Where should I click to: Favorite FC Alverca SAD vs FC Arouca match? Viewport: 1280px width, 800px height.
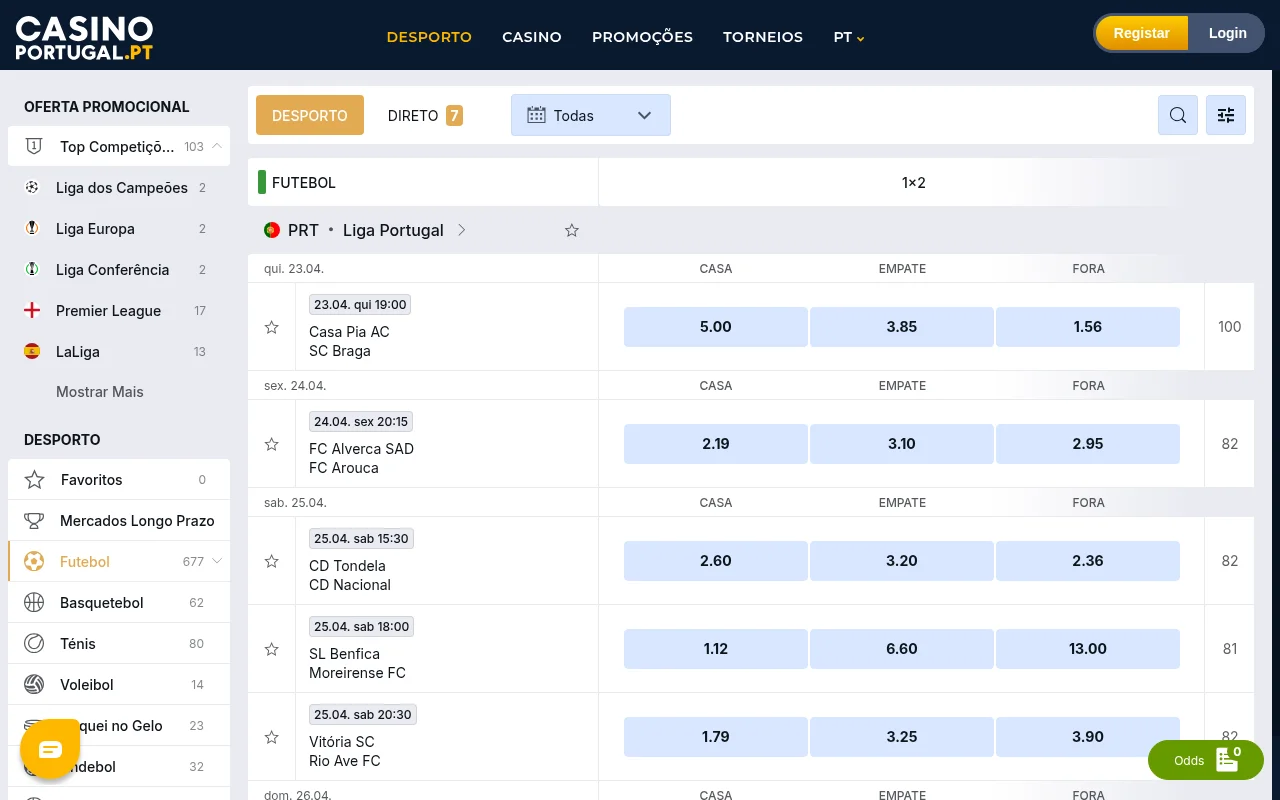click(271, 444)
